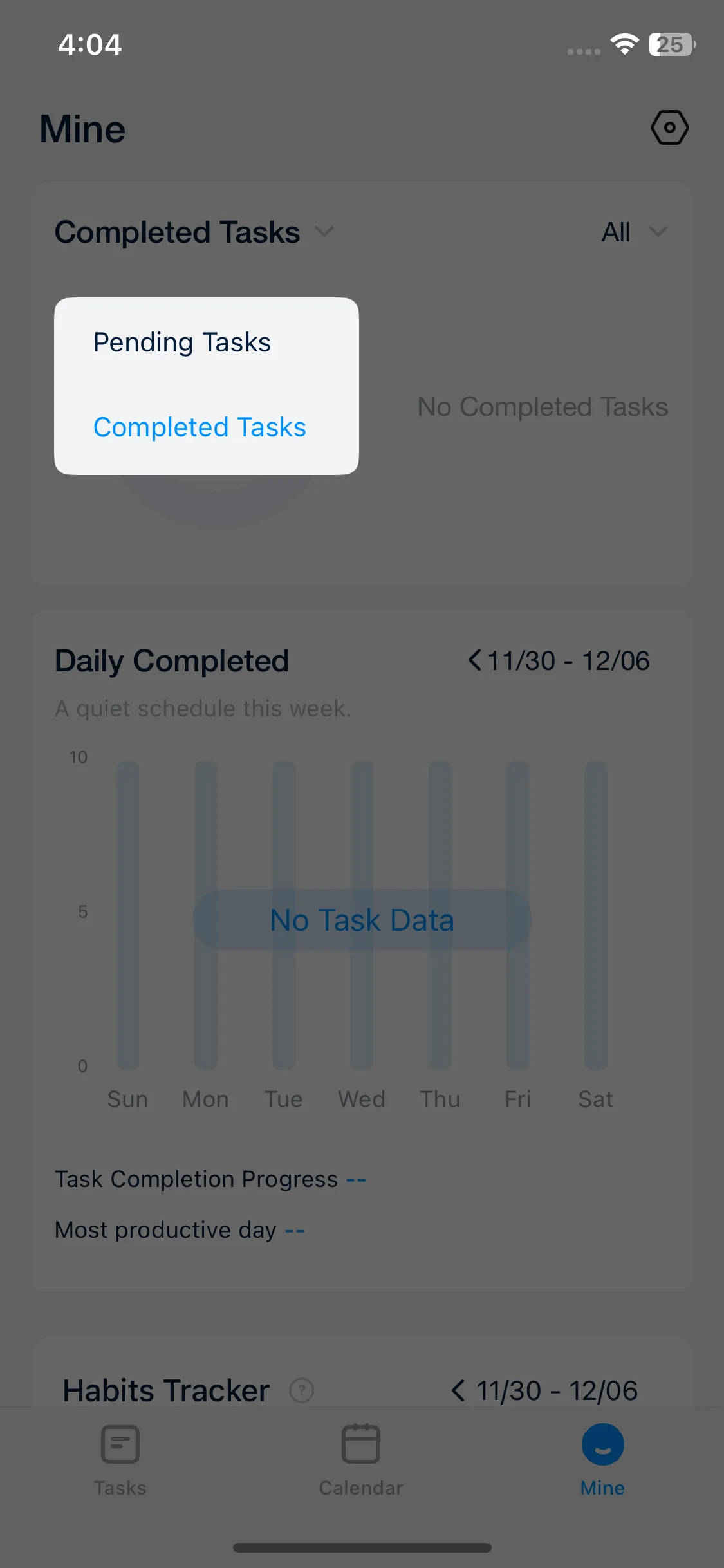Tap the battery indicator icon
The height and width of the screenshot is (1568, 724).
click(671, 44)
